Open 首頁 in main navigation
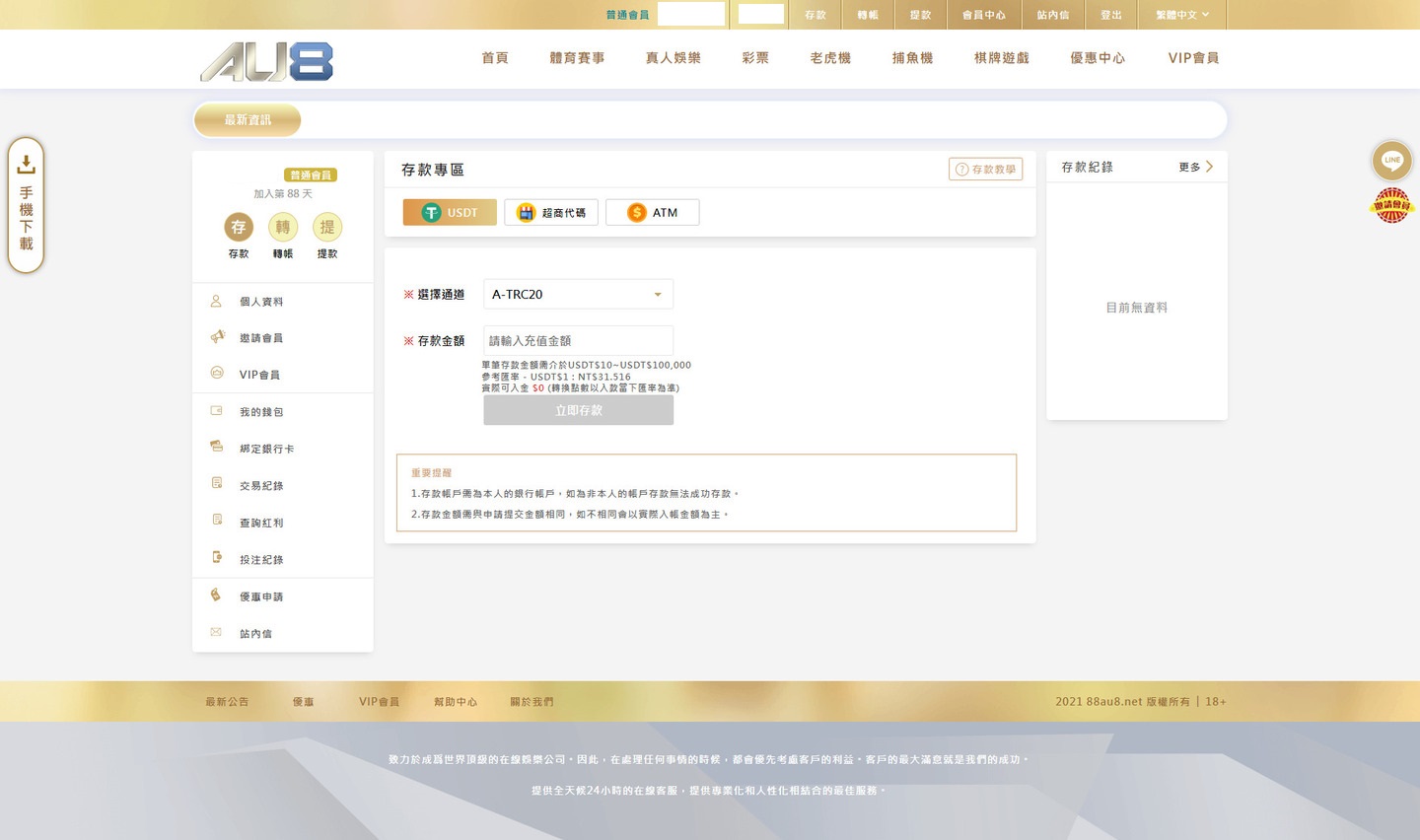 click(495, 58)
